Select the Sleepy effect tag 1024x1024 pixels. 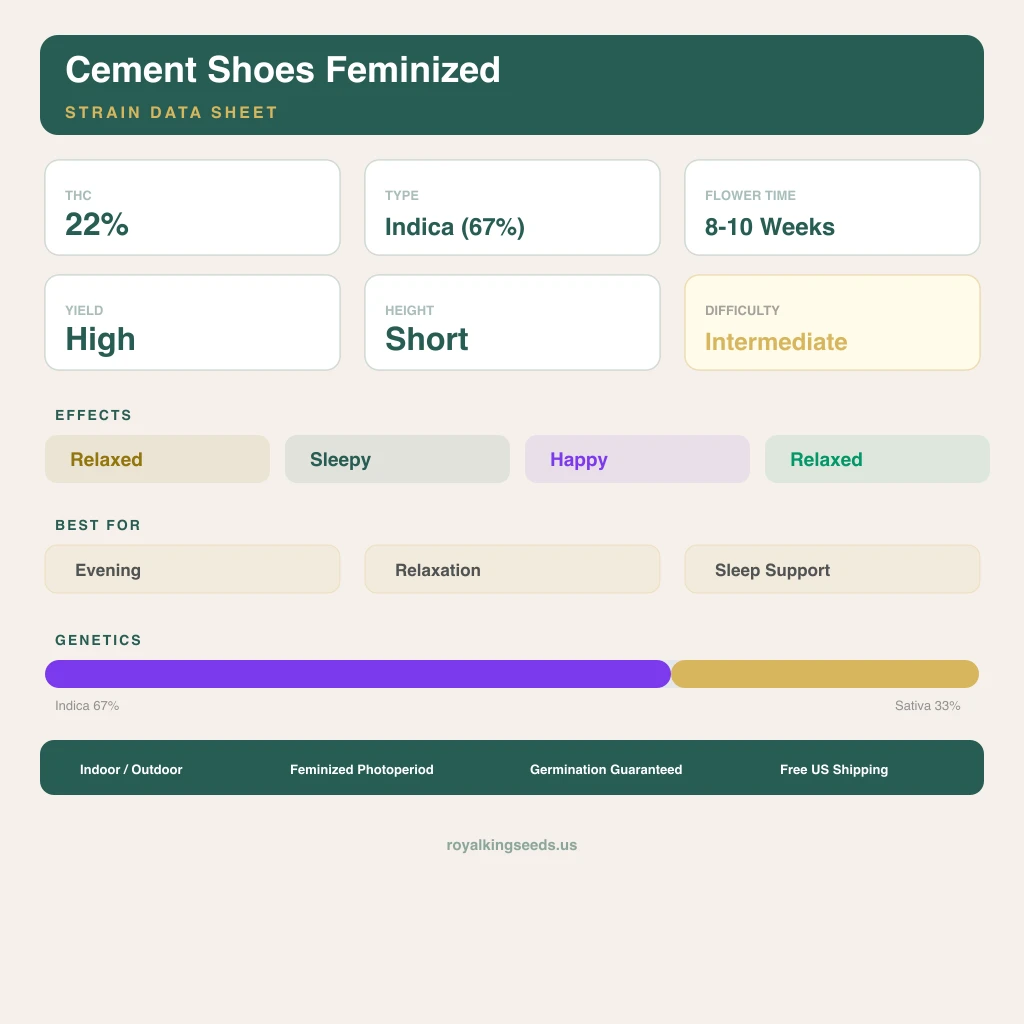click(x=397, y=459)
